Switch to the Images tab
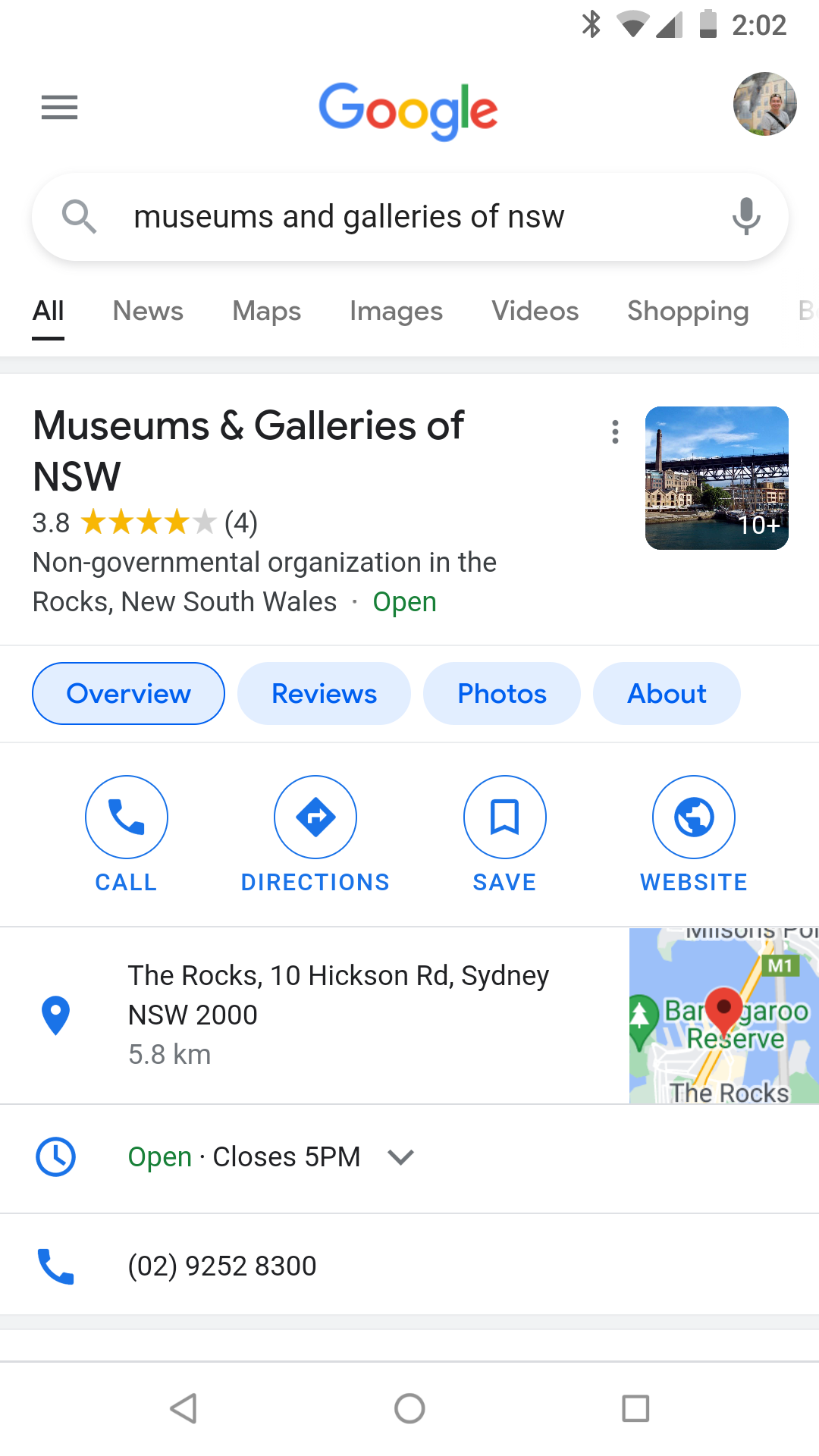The width and height of the screenshot is (819, 1456). (396, 311)
